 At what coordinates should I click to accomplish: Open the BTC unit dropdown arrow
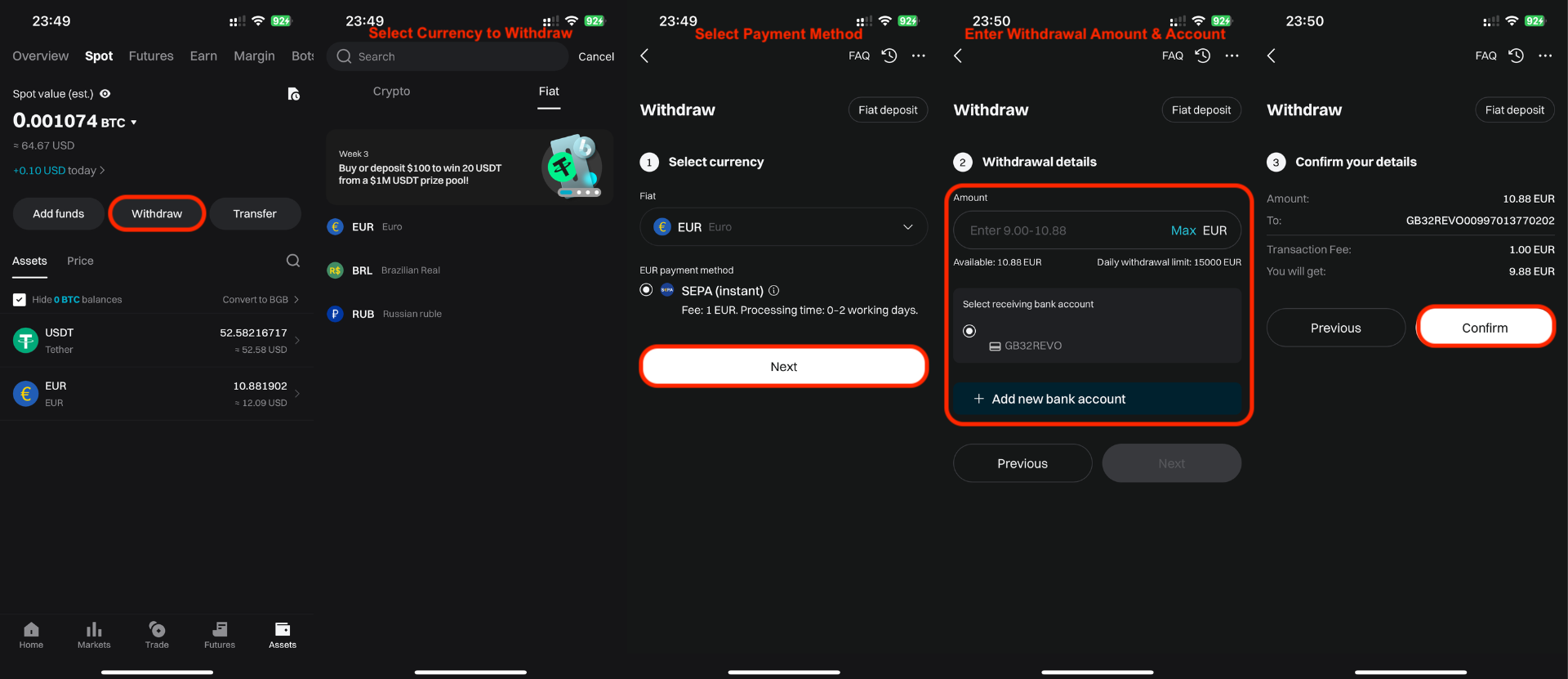point(134,123)
